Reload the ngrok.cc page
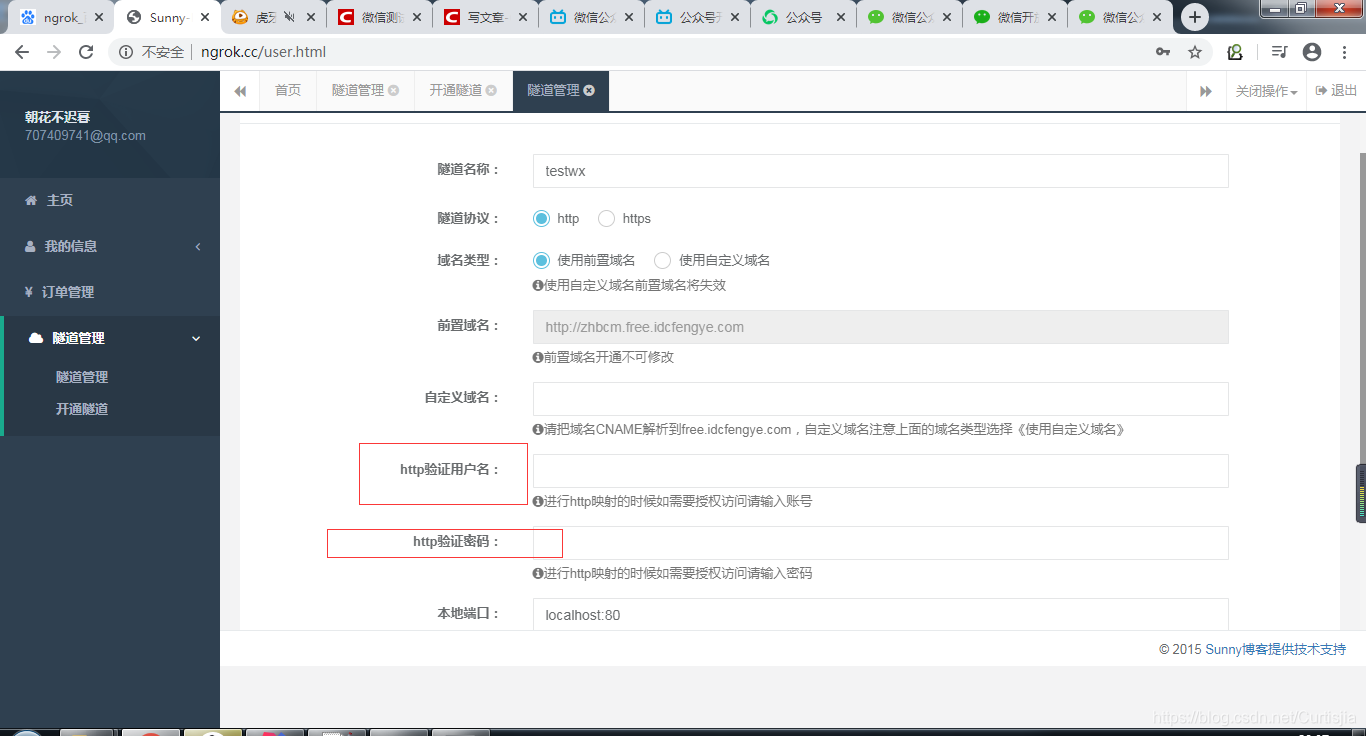The width and height of the screenshot is (1366, 736). coord(86,52)
